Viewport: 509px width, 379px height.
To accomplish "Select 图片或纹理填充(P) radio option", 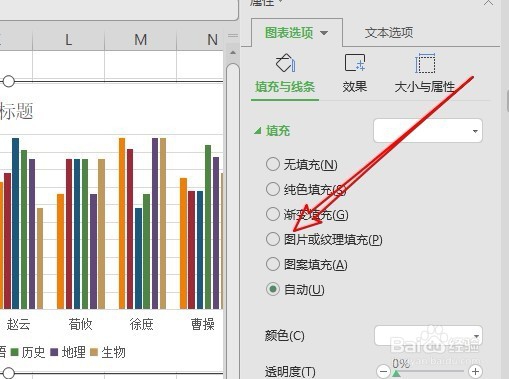I will coord(273,239).
